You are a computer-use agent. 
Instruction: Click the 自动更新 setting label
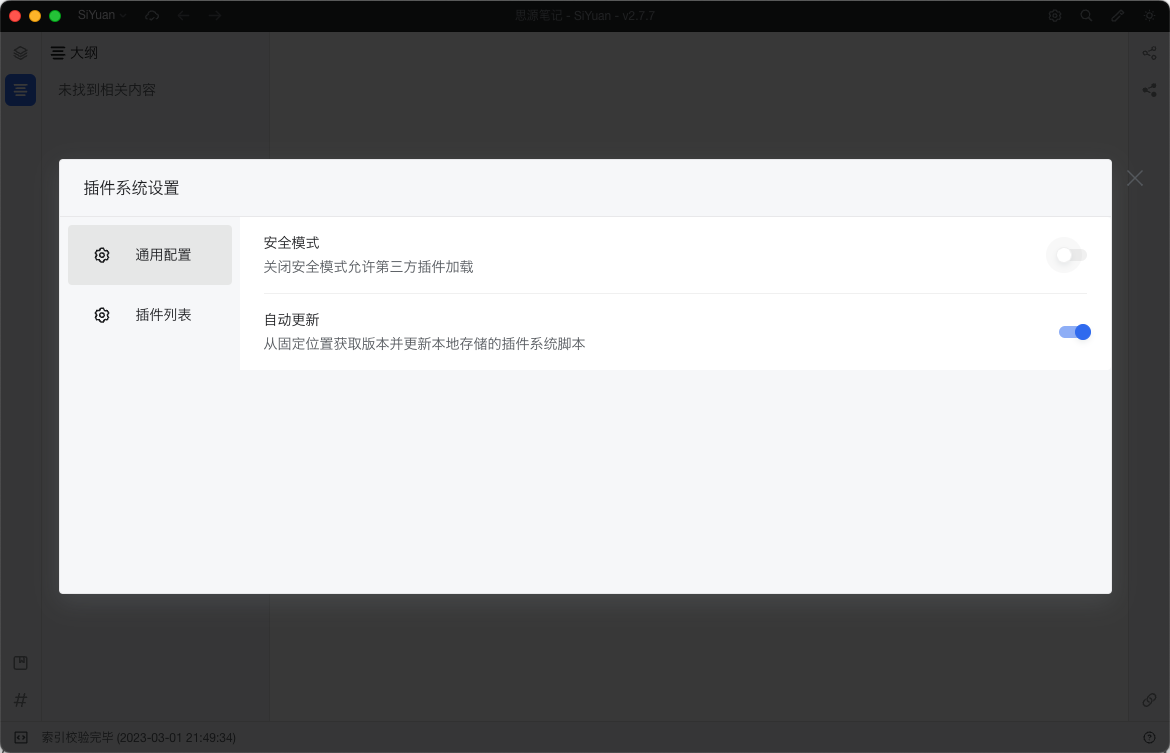pyautogui.click(x=292, y=319)
